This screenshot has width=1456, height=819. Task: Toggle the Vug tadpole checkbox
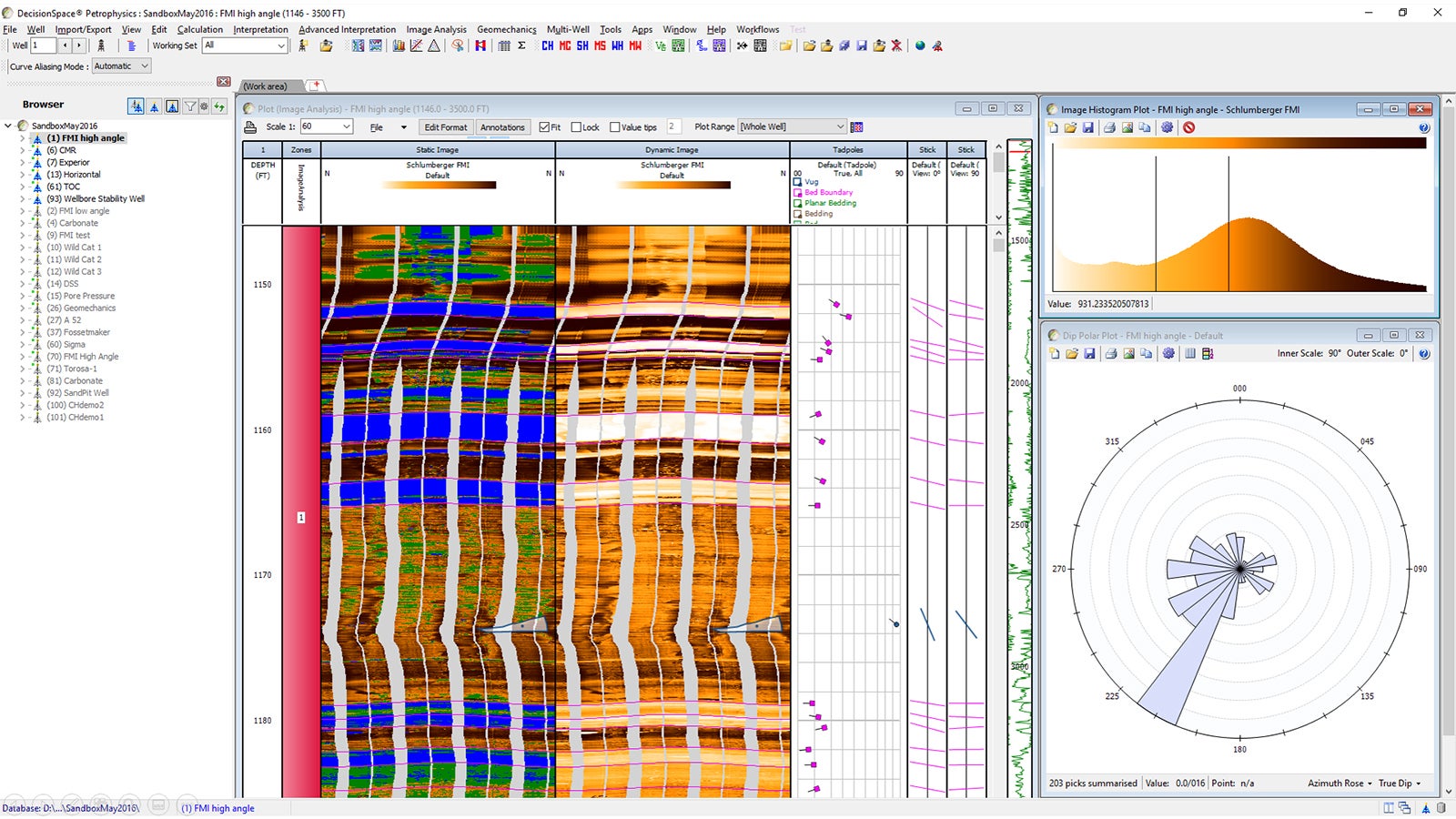click(798, 182)
